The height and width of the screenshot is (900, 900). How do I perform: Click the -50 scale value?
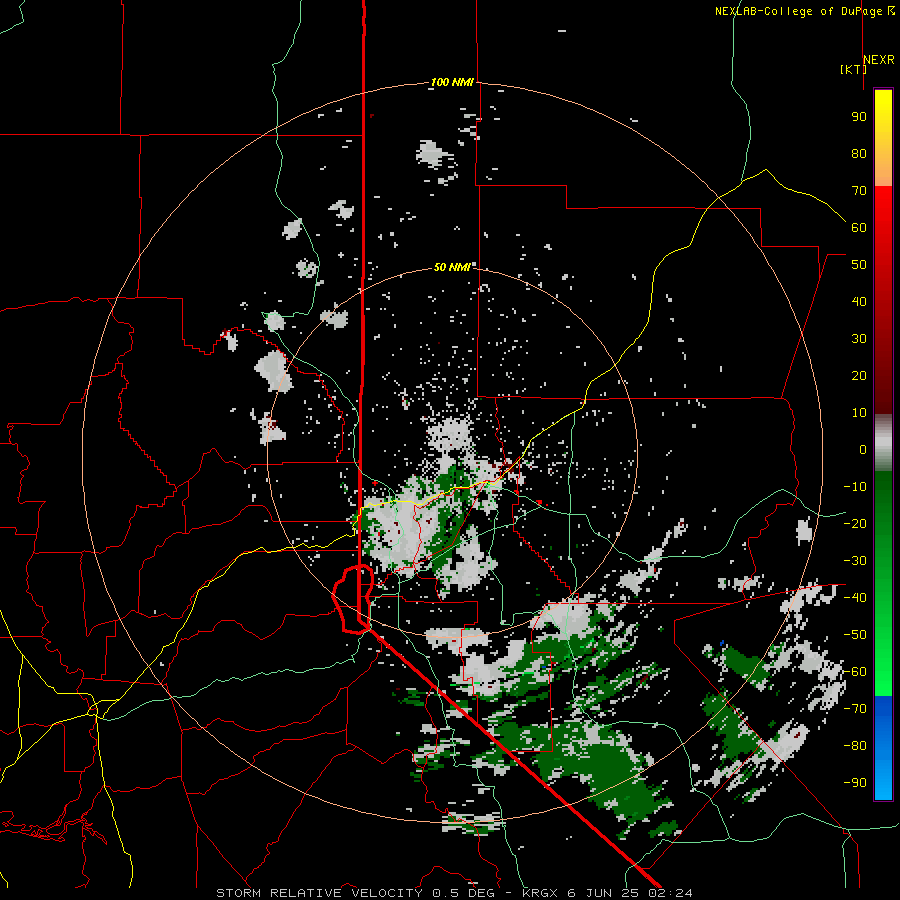point(855,635)
